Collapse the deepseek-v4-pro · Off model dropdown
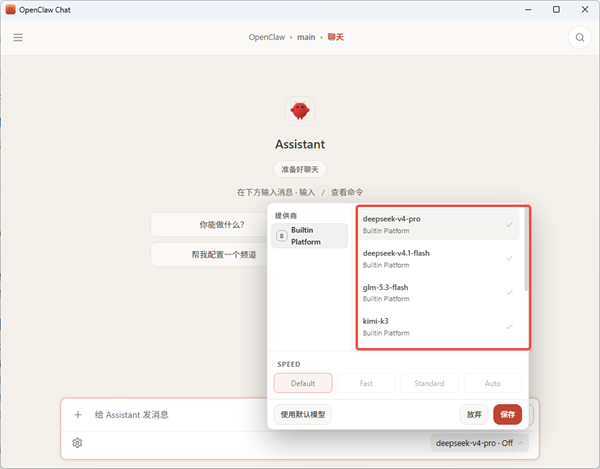 pyautogui.click(x=480, y=443)
